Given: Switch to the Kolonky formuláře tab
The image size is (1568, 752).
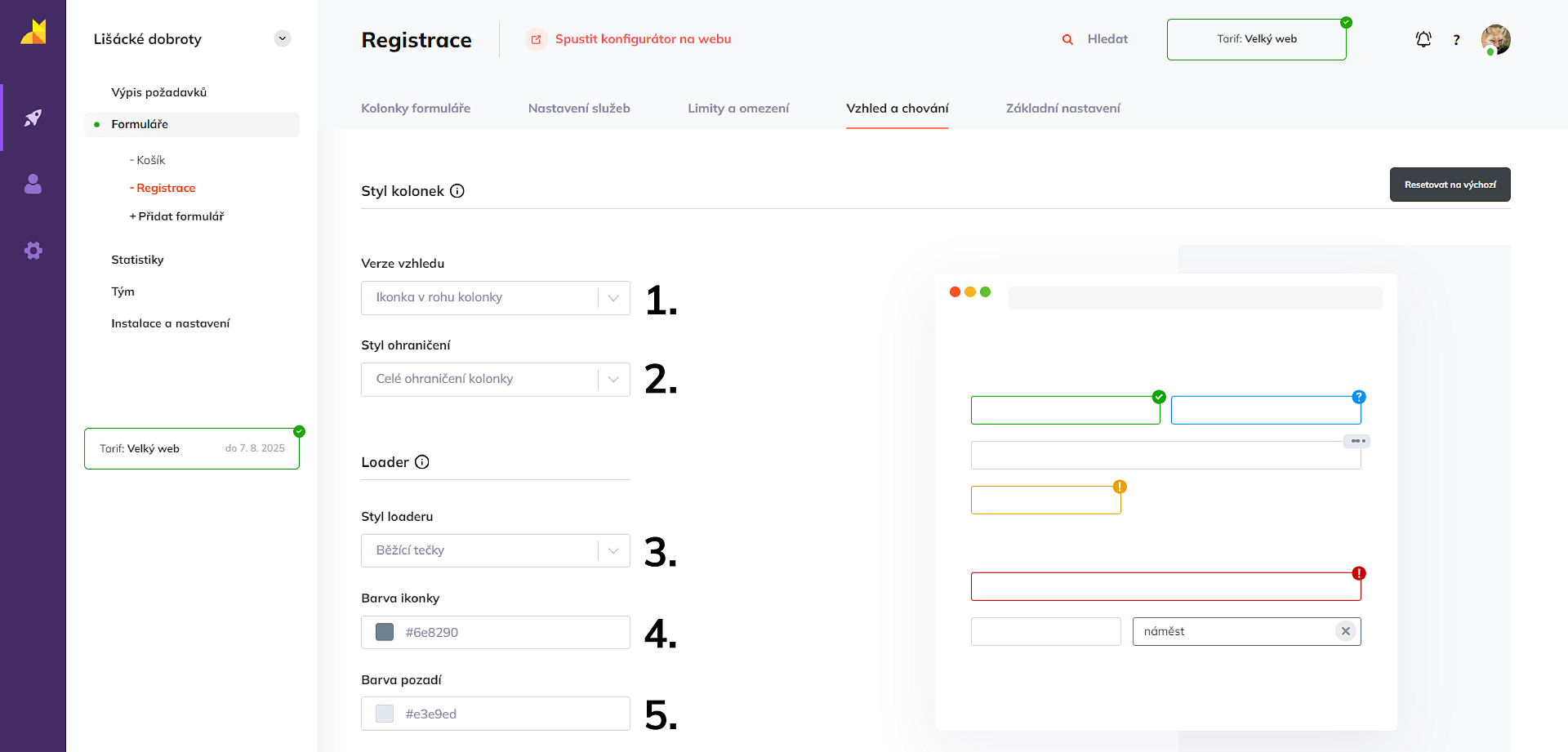Looking at the screenshot, I should point(416,109).
